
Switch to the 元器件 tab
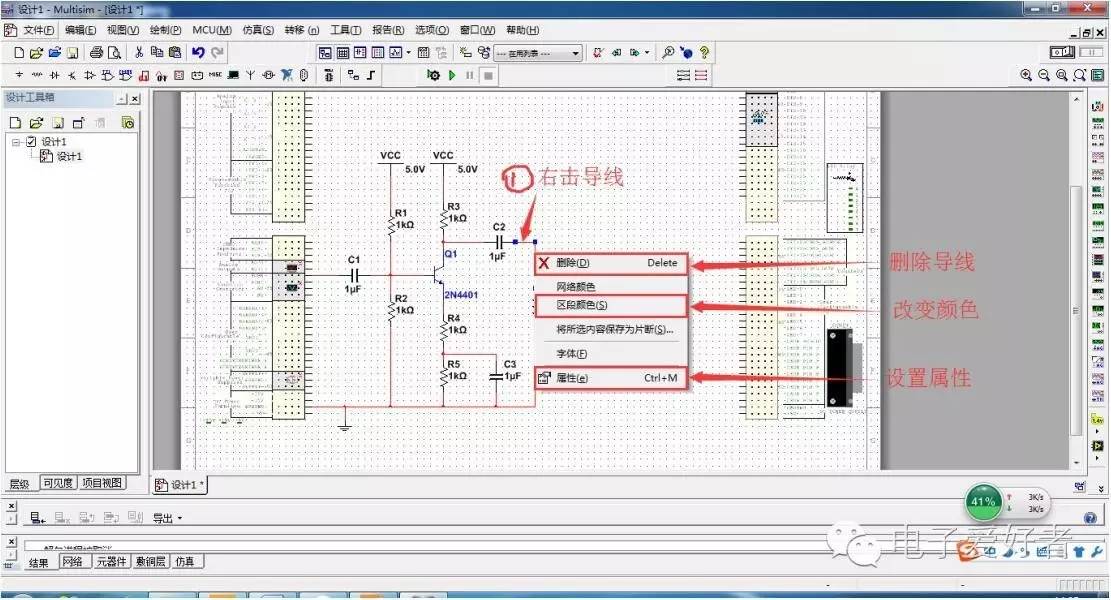tap(111, 562)
